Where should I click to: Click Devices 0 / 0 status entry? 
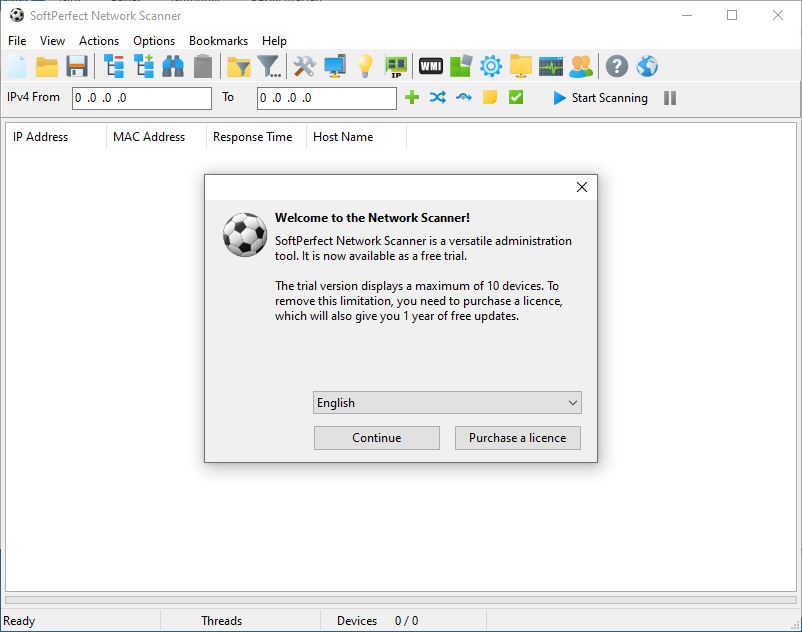377,621
